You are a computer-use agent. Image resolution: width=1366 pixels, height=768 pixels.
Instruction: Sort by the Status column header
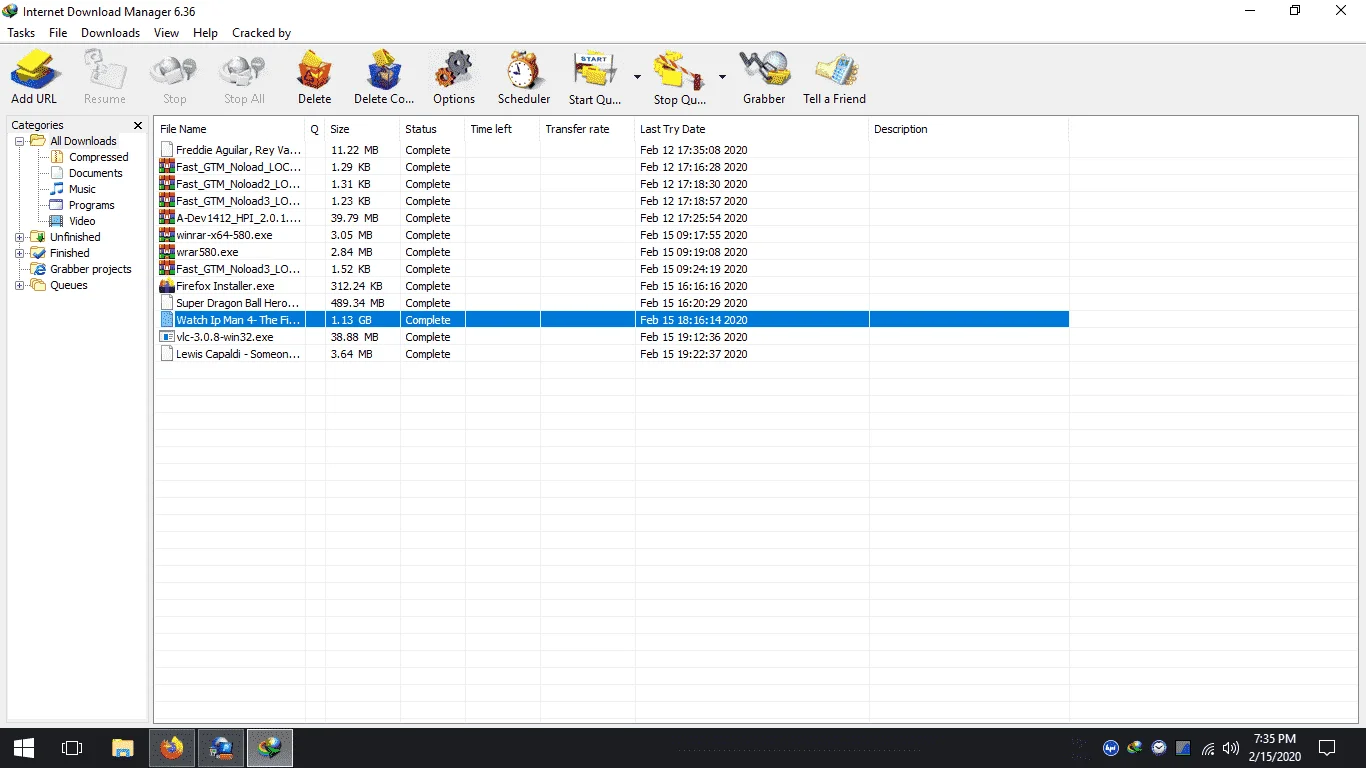[x=432, y=129]
